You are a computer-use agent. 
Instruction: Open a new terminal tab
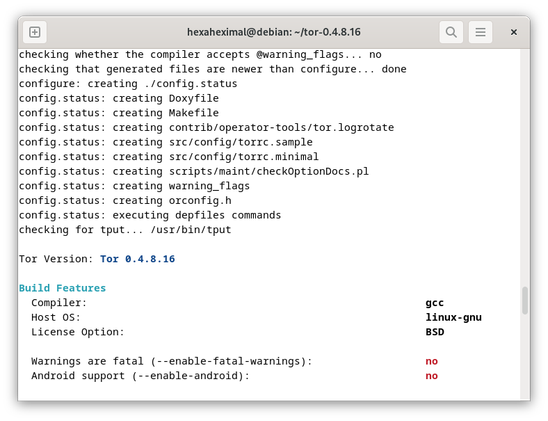pos(35,32)
